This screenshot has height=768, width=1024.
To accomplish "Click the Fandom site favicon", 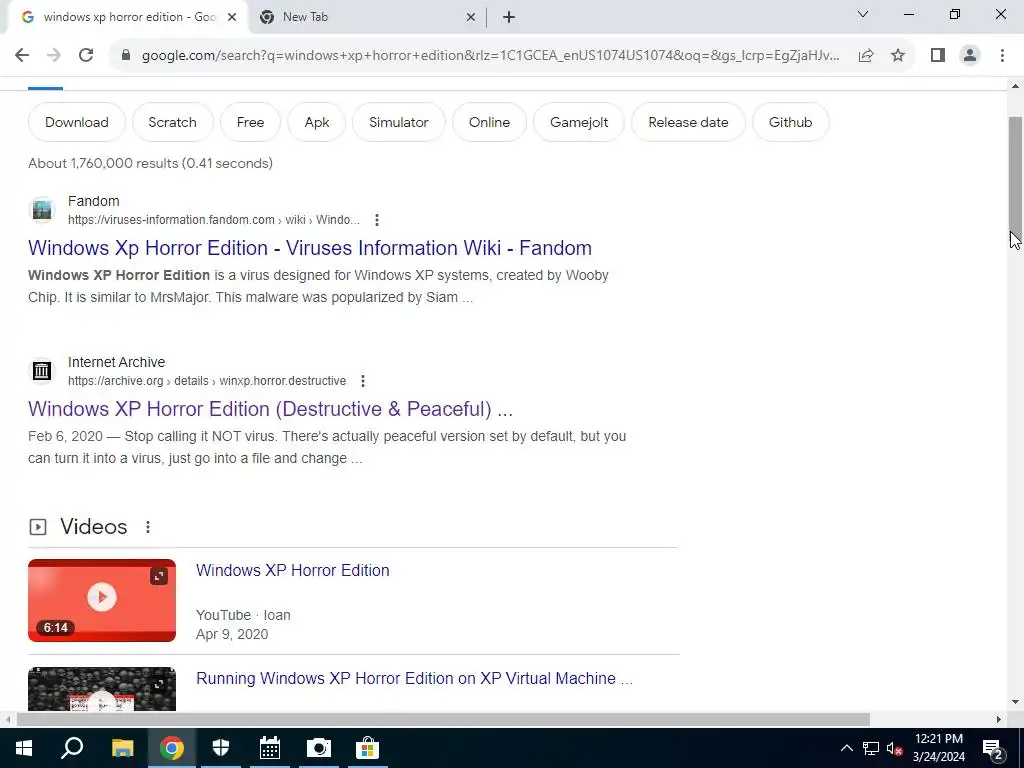I will click(42, 210).
